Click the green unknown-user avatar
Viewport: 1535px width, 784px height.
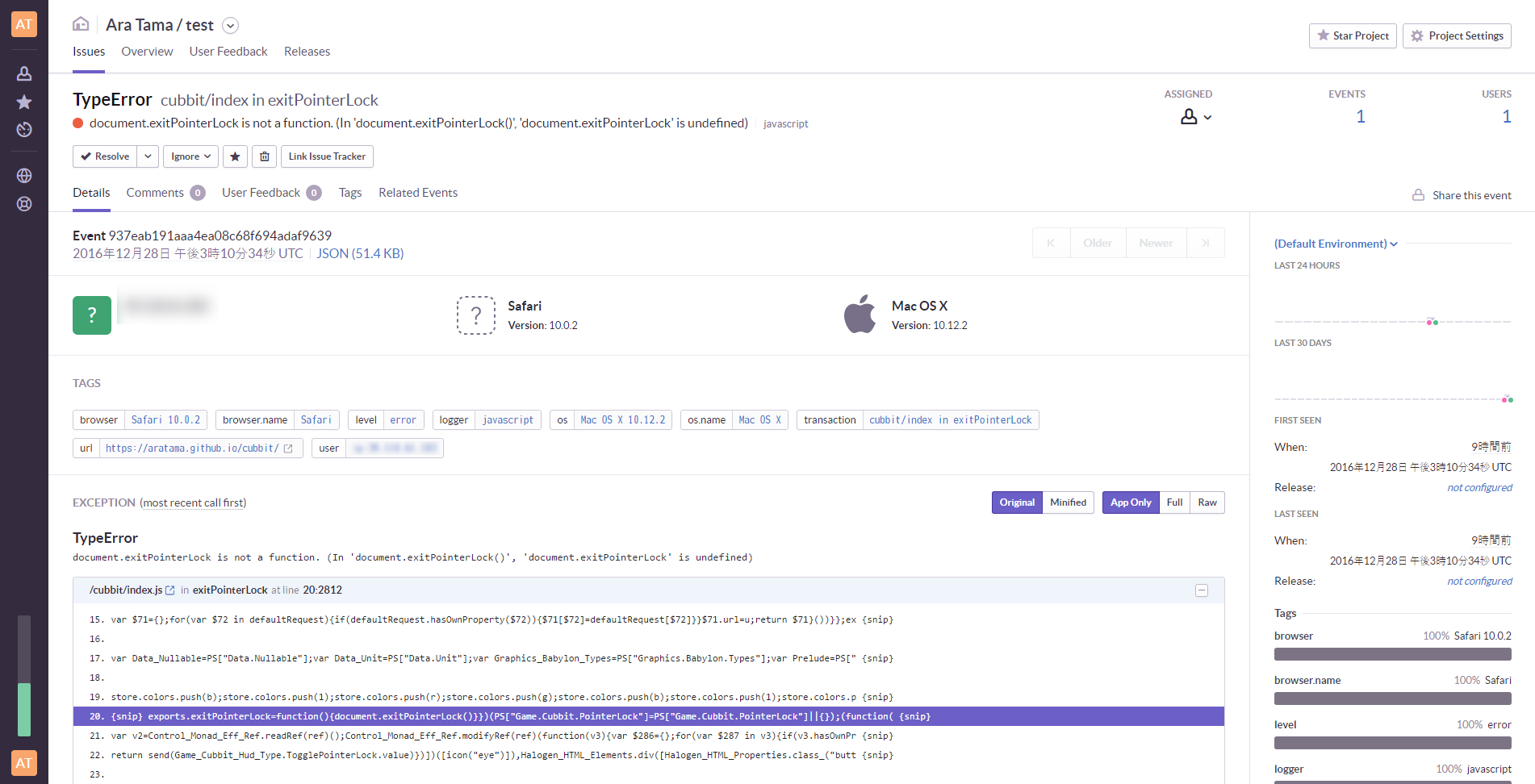(x=92, y=315)
